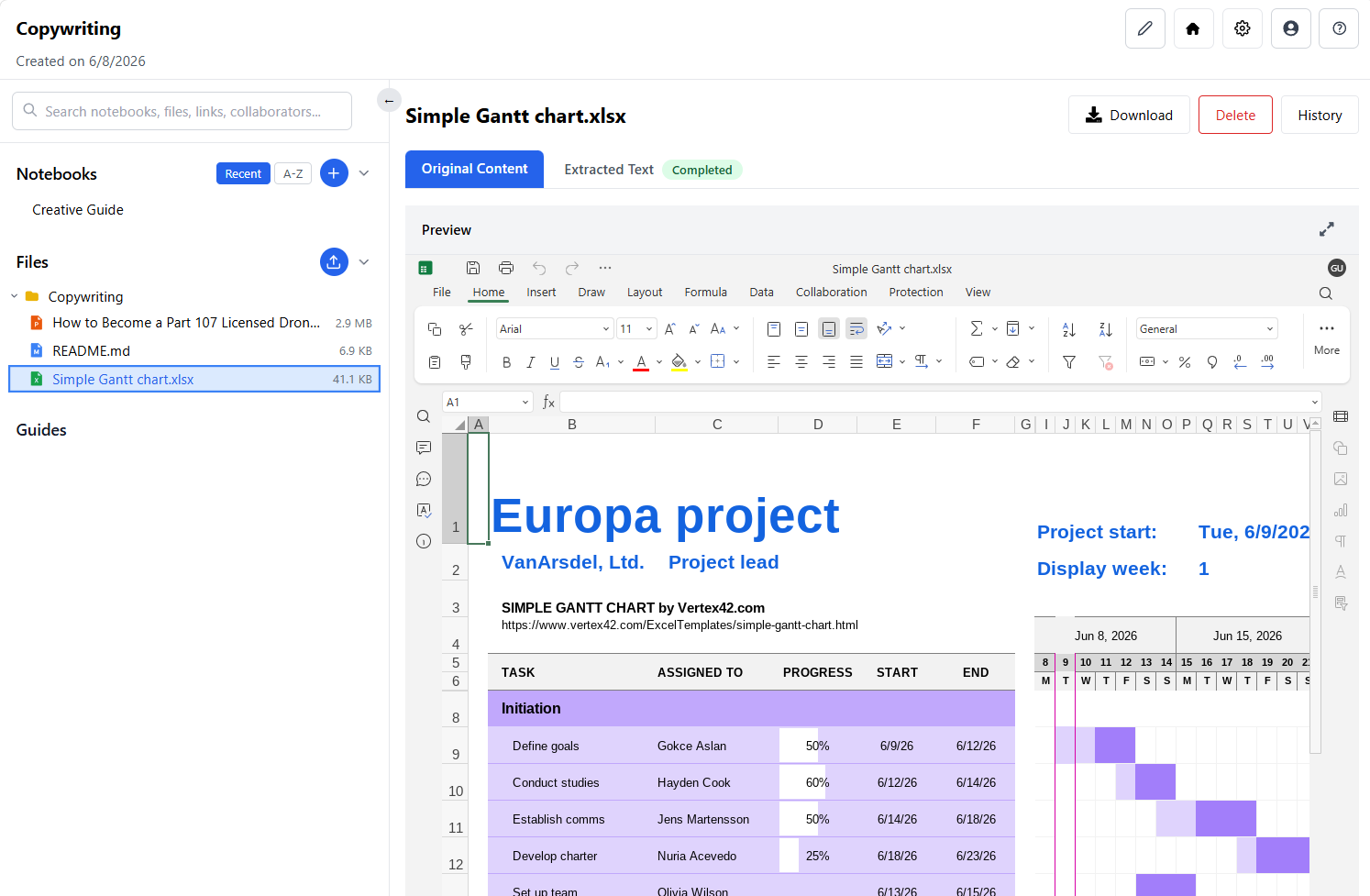Pick yellow fill color bucket
This screenshot has height=896, width=1370.
click(679, 362)
